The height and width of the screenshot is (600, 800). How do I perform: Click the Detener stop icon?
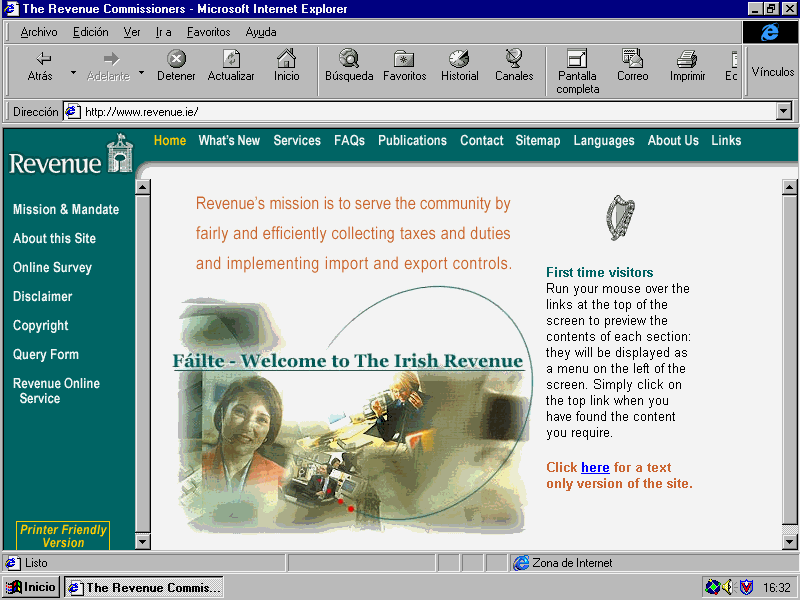coord(176,59)
